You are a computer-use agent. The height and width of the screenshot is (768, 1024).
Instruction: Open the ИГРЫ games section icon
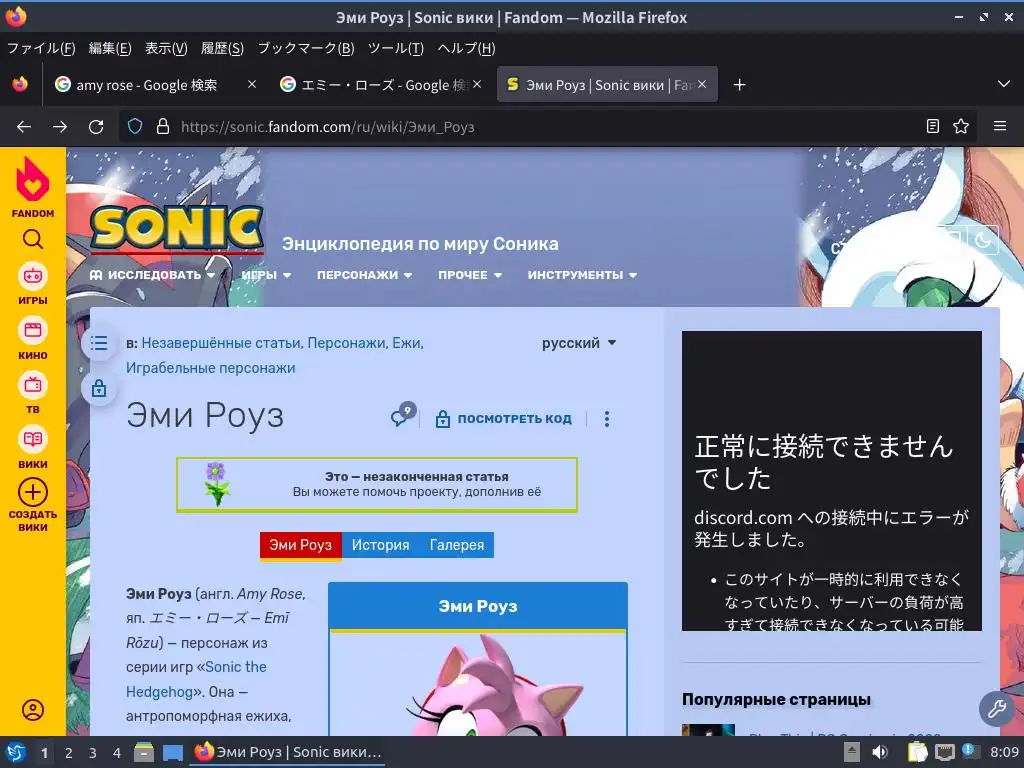(x=33, y=276)
